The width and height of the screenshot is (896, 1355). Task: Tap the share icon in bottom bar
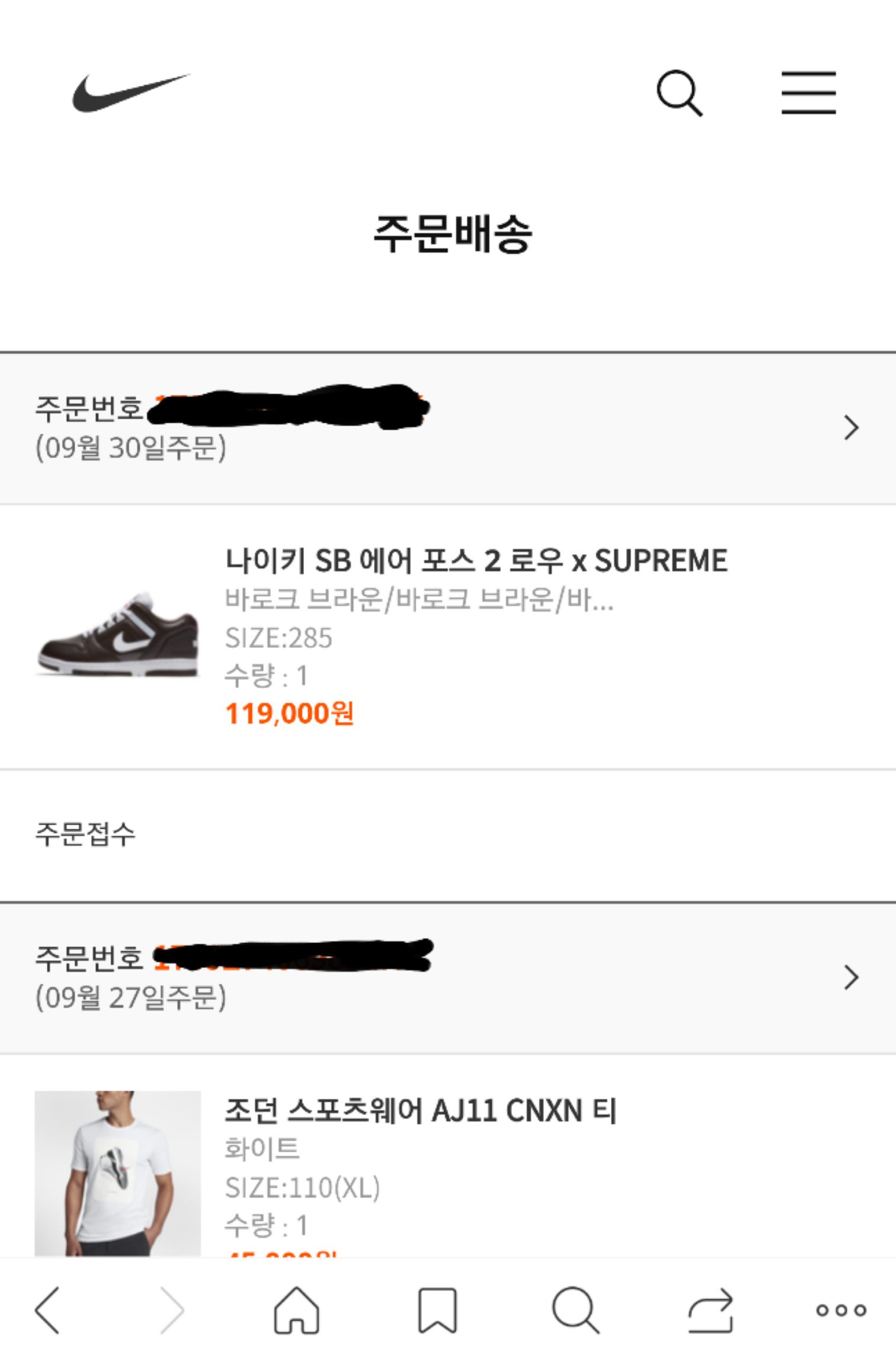[x=711, y=1310]
